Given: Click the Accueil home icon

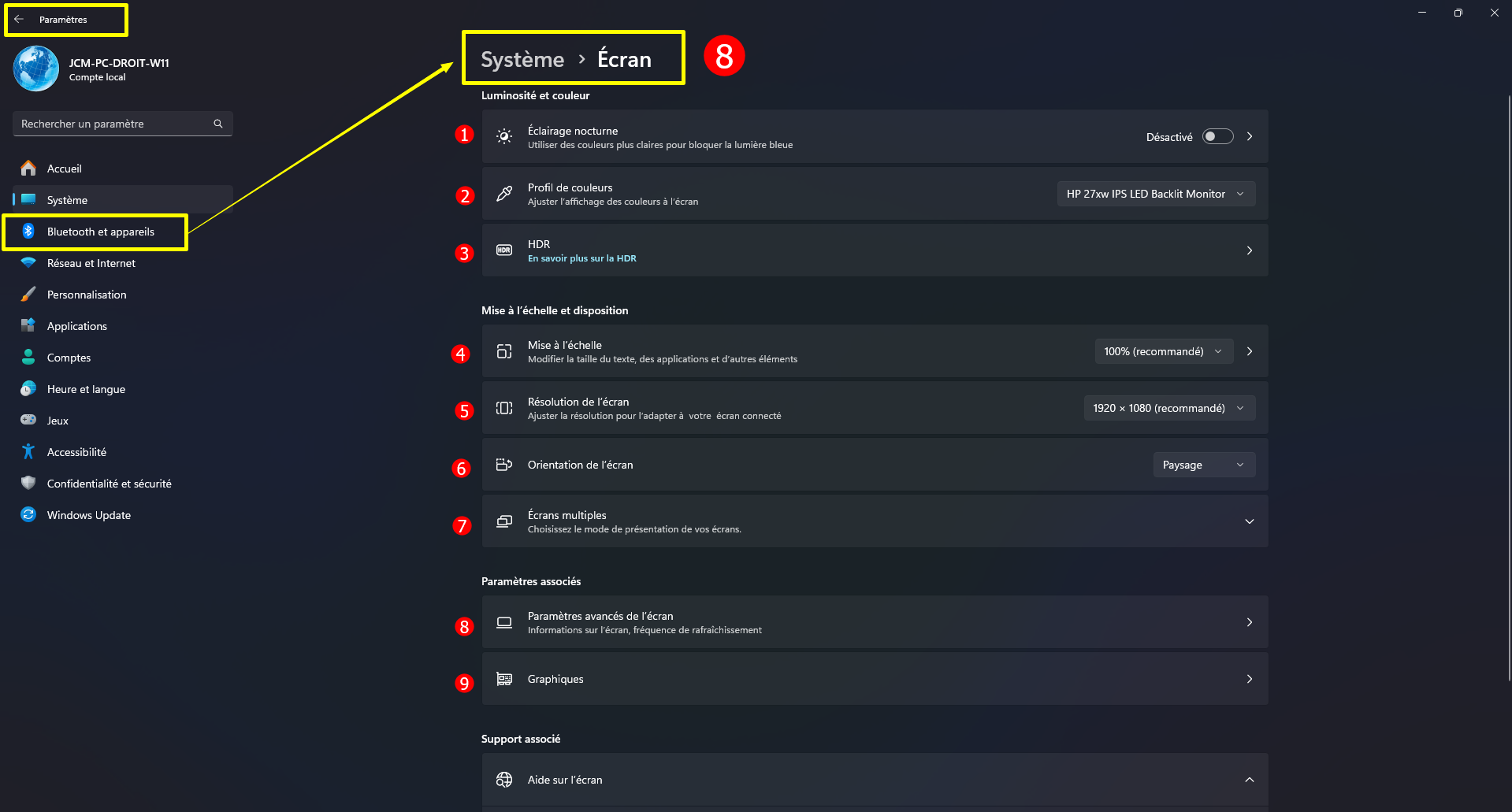Looking at the screenshot, I should [x=28, y=168].
